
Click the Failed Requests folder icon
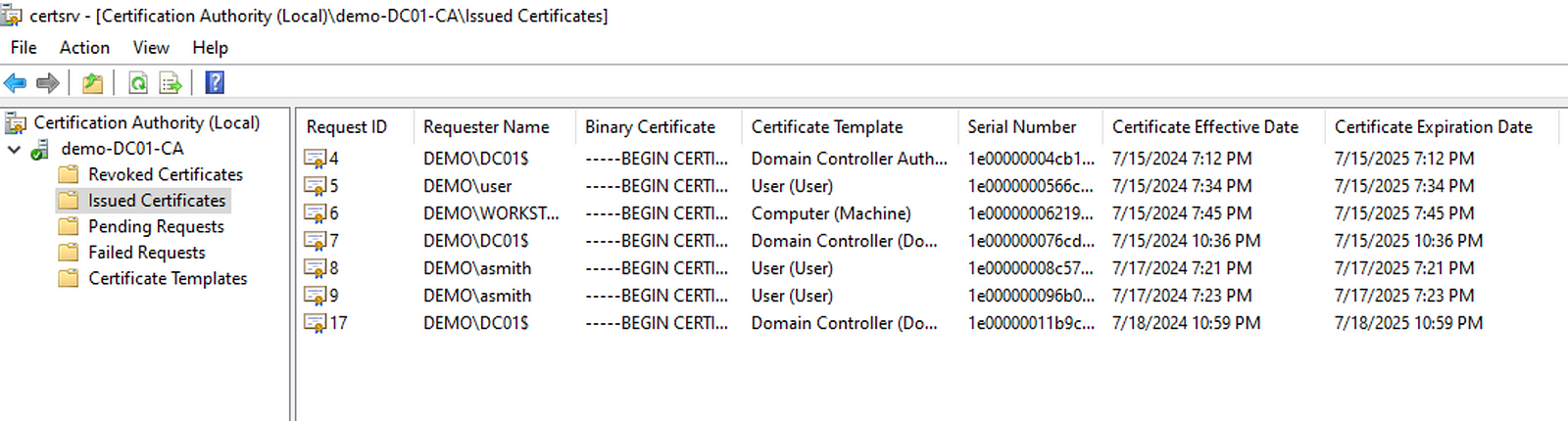(69, 253)
